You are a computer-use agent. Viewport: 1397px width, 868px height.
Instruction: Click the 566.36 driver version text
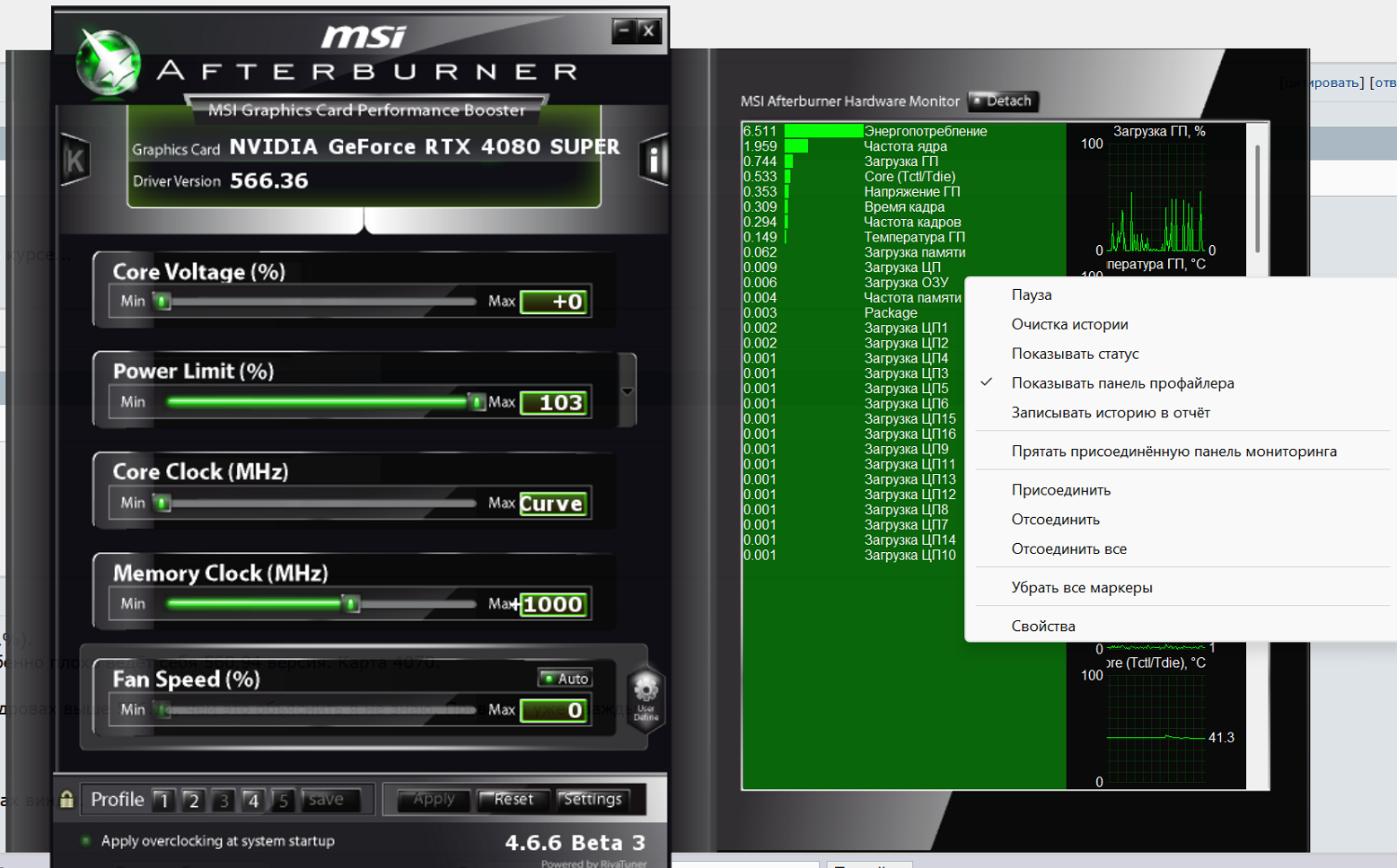point(269,181)
